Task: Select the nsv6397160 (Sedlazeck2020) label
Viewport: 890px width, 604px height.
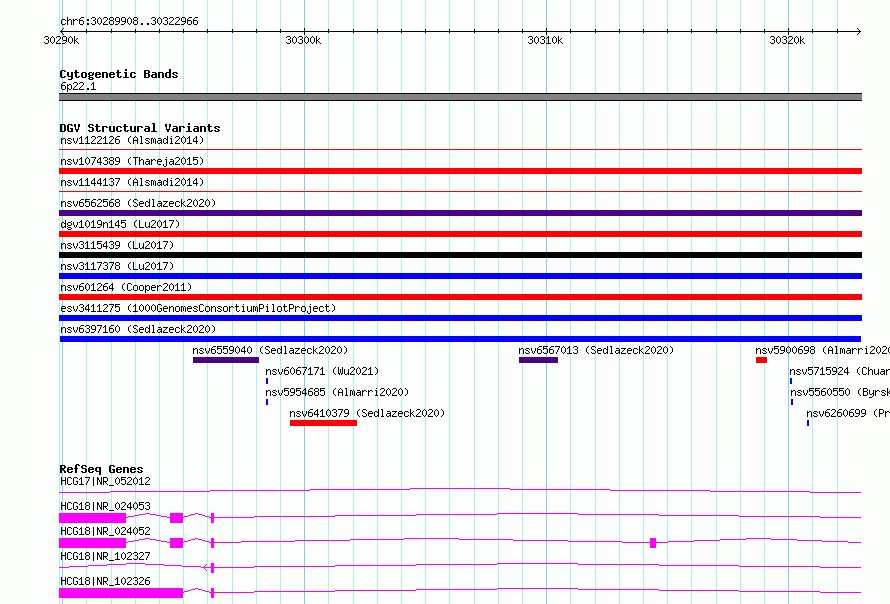Action: pos(138,329)
